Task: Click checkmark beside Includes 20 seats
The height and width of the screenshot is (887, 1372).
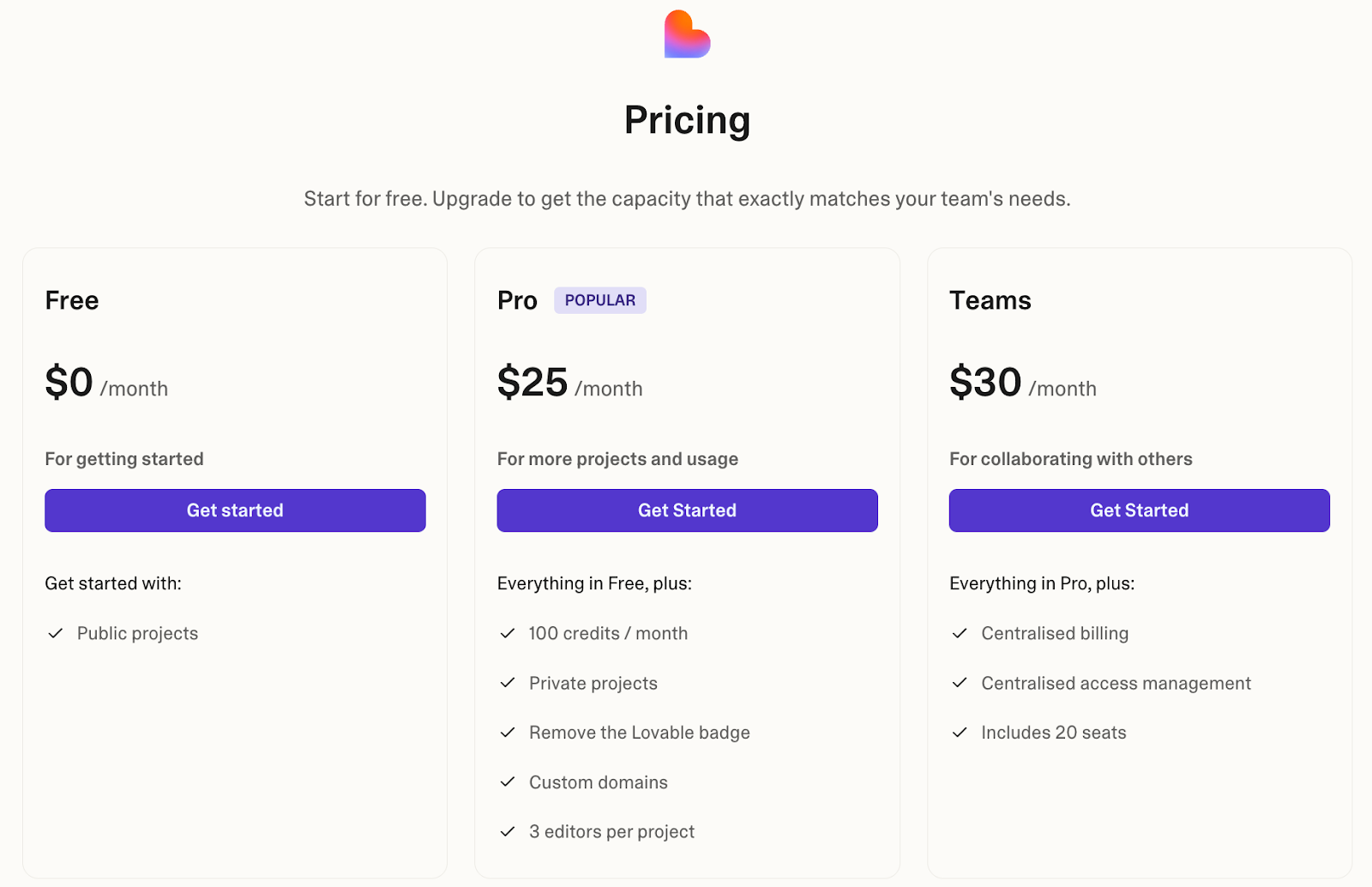Action: [960, 733]
